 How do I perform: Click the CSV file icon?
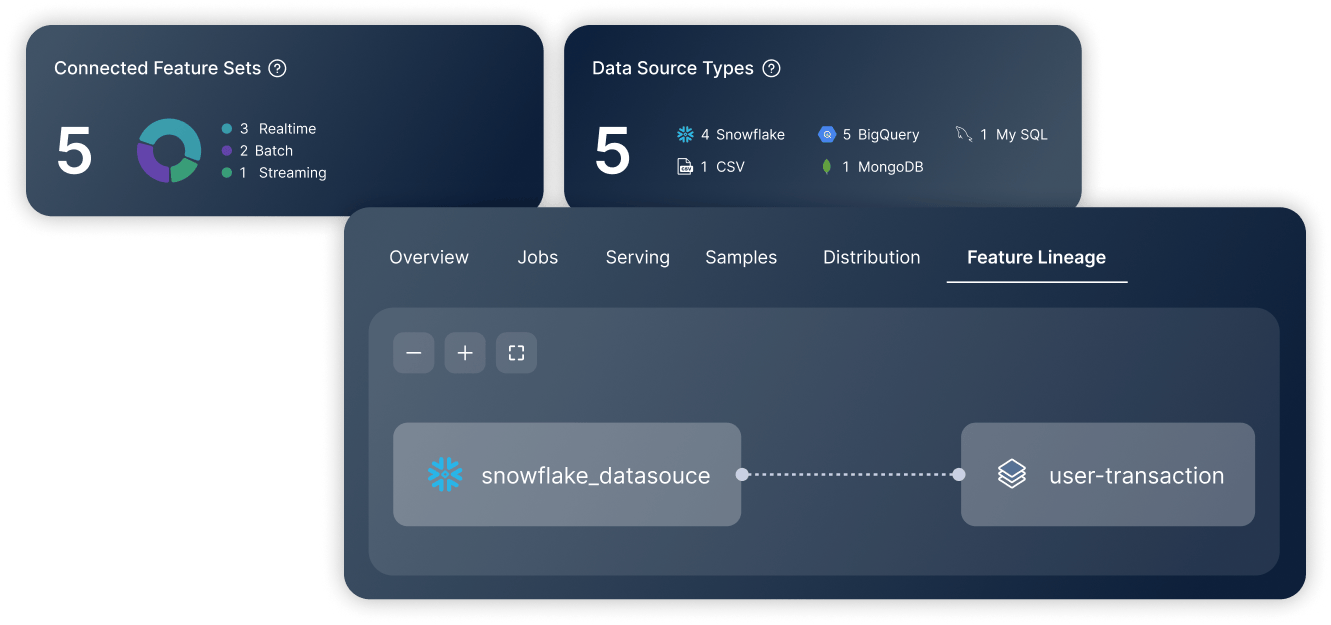(685, 167)
